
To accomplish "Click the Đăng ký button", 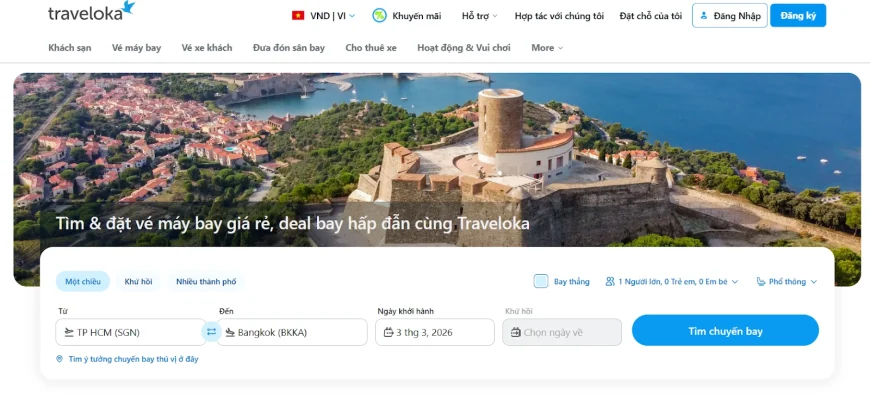I will (798, 16).
